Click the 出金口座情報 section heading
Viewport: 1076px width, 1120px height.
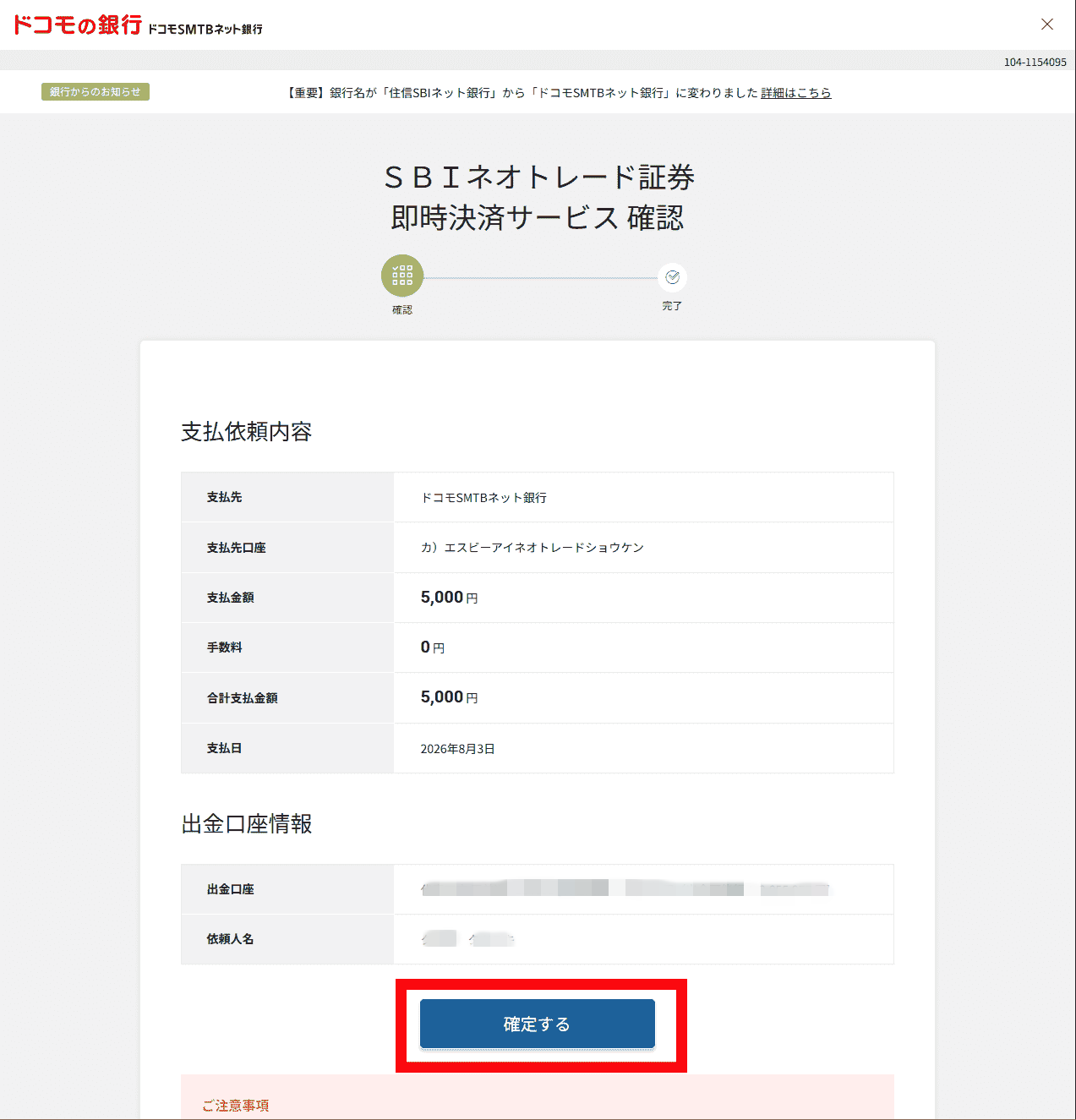246,824
